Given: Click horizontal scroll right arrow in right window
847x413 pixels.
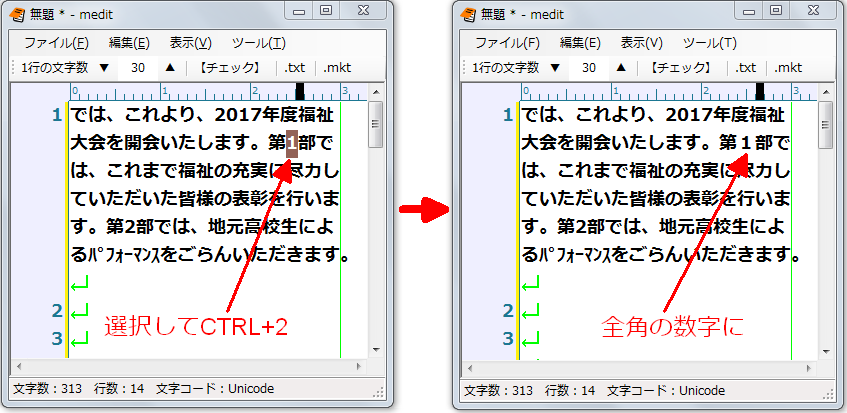Looking at the screenshot, I should [810, 368].
